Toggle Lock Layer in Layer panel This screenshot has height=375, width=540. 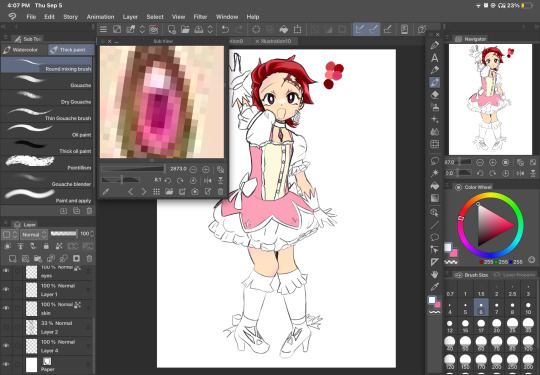pyautogui.click(x=46, y=246)
